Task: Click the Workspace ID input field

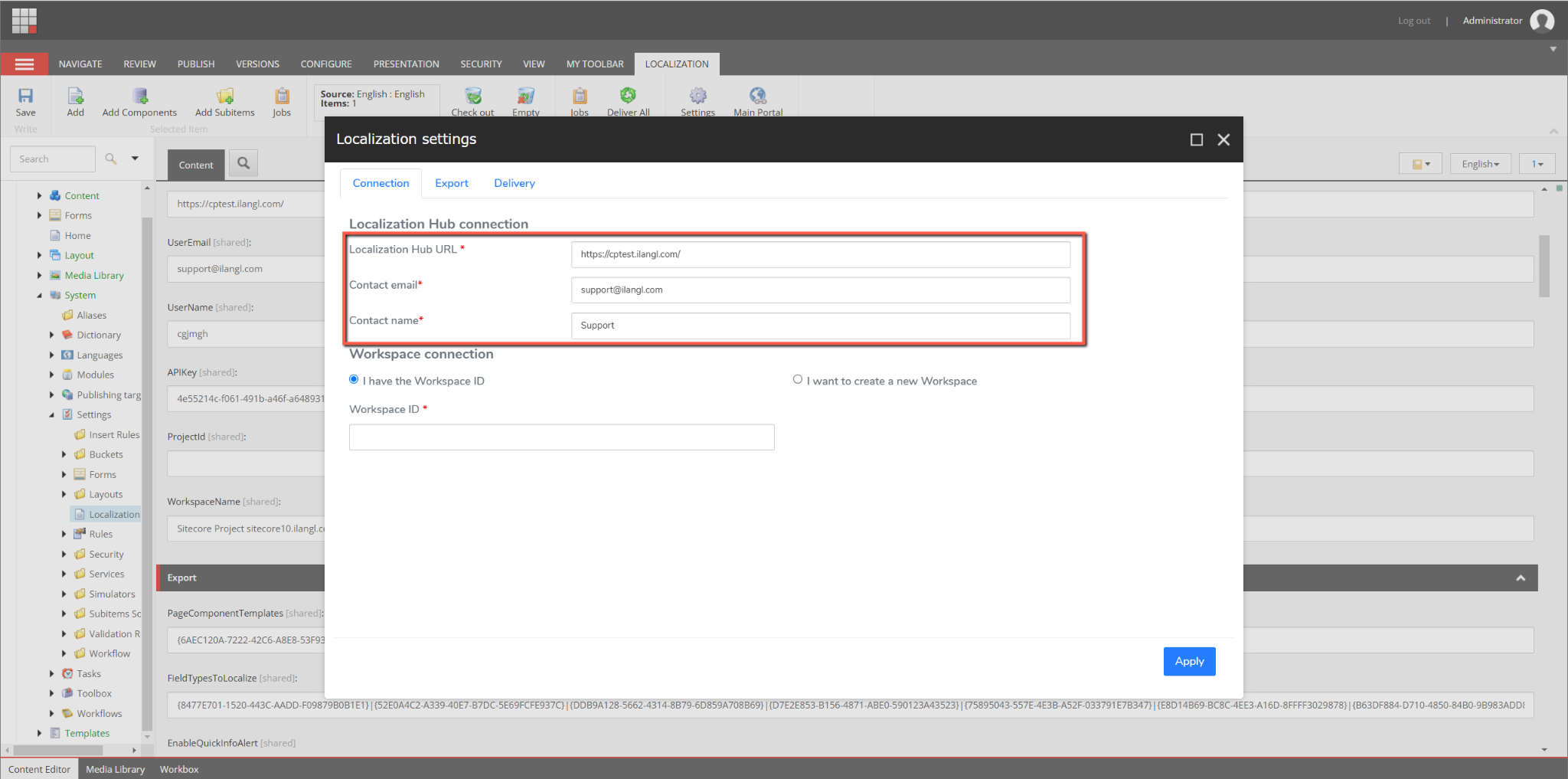Action: [x=561, y=437]
